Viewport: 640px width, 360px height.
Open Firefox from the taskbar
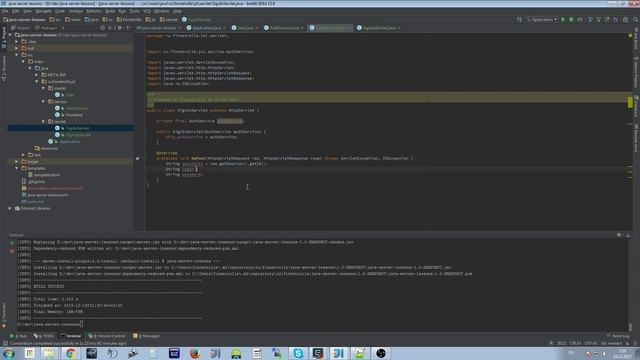(195, 353)
